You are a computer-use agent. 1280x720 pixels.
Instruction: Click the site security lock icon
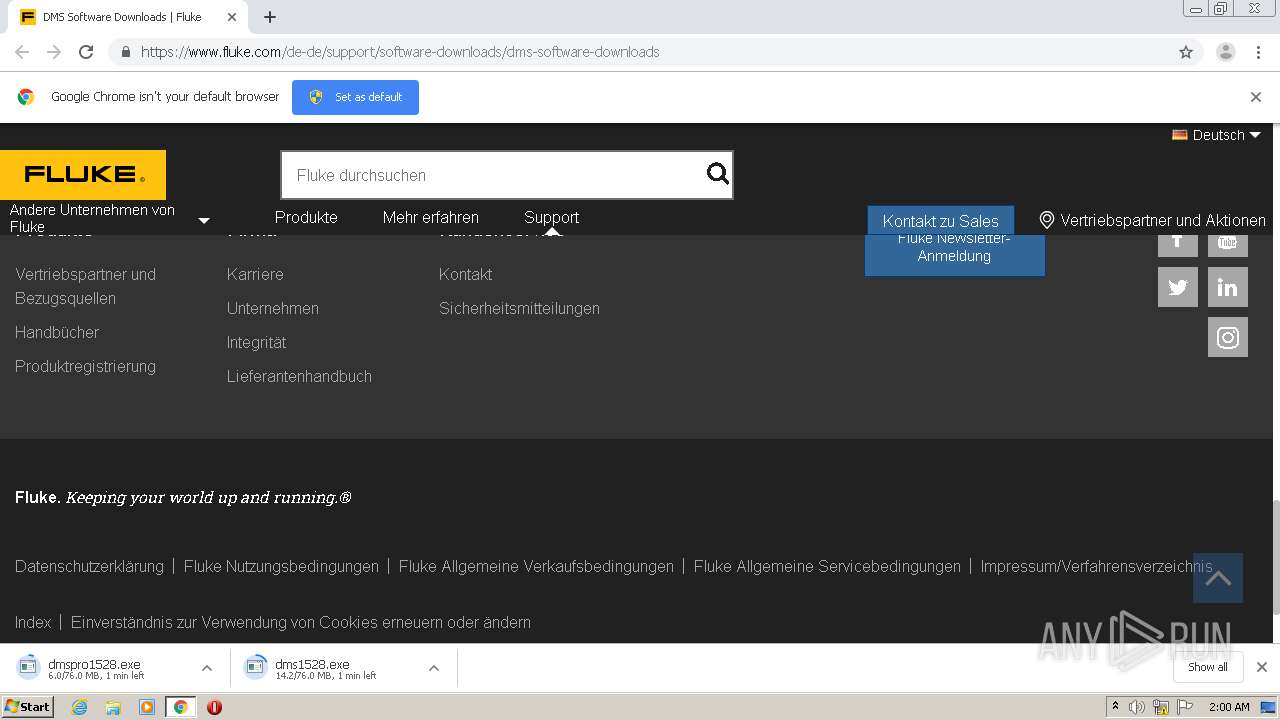(x=125, y=52)
